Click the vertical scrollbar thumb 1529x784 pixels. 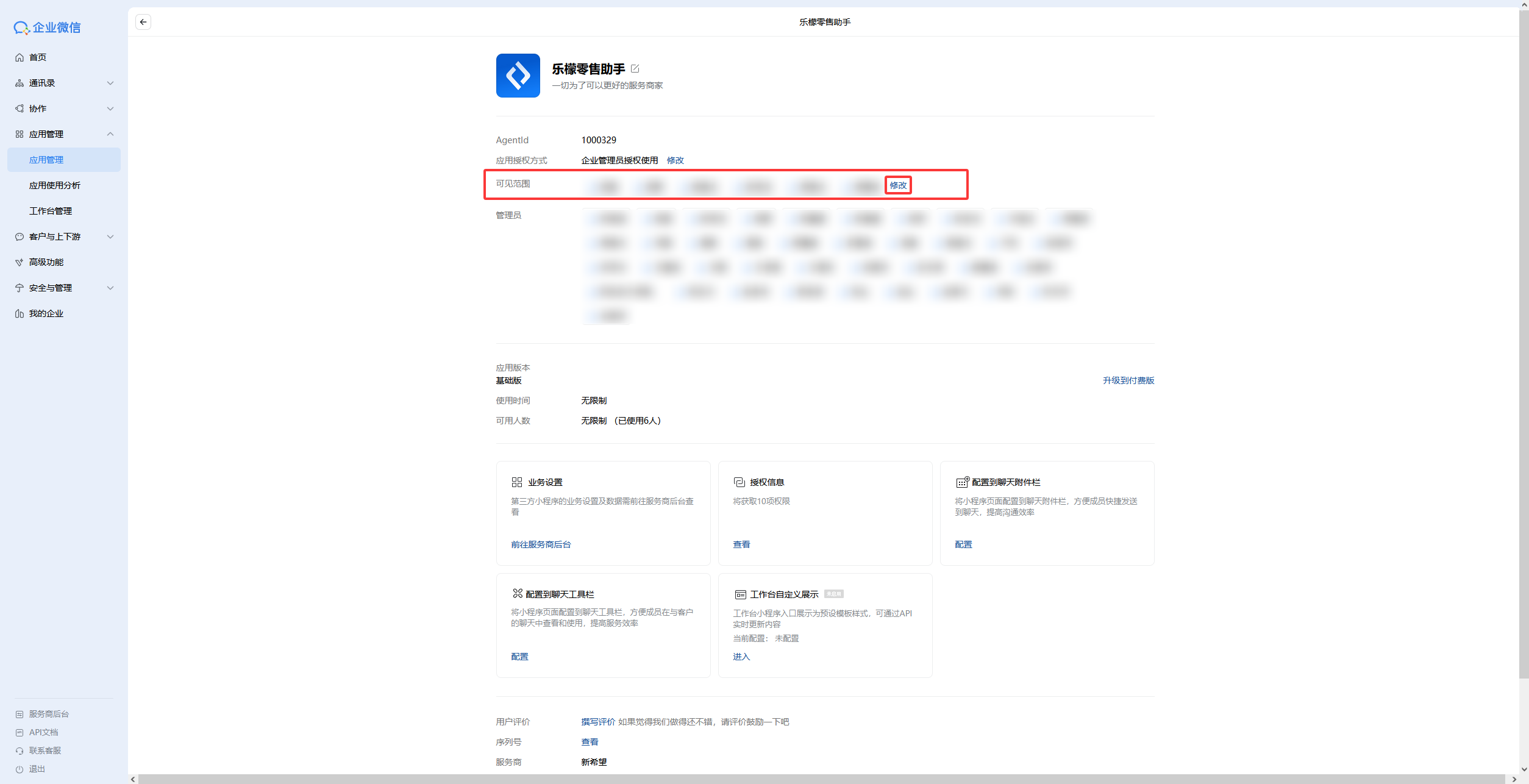pos(1524,344)
